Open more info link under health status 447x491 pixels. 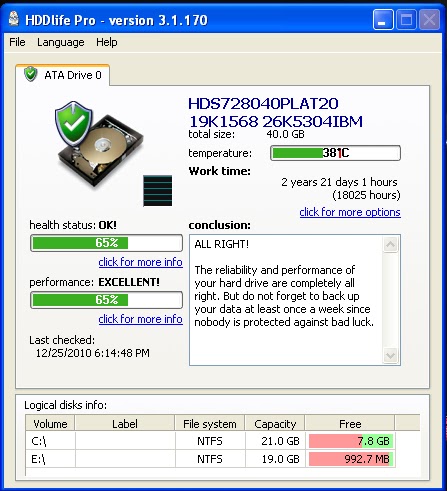(x=140, y=262)
